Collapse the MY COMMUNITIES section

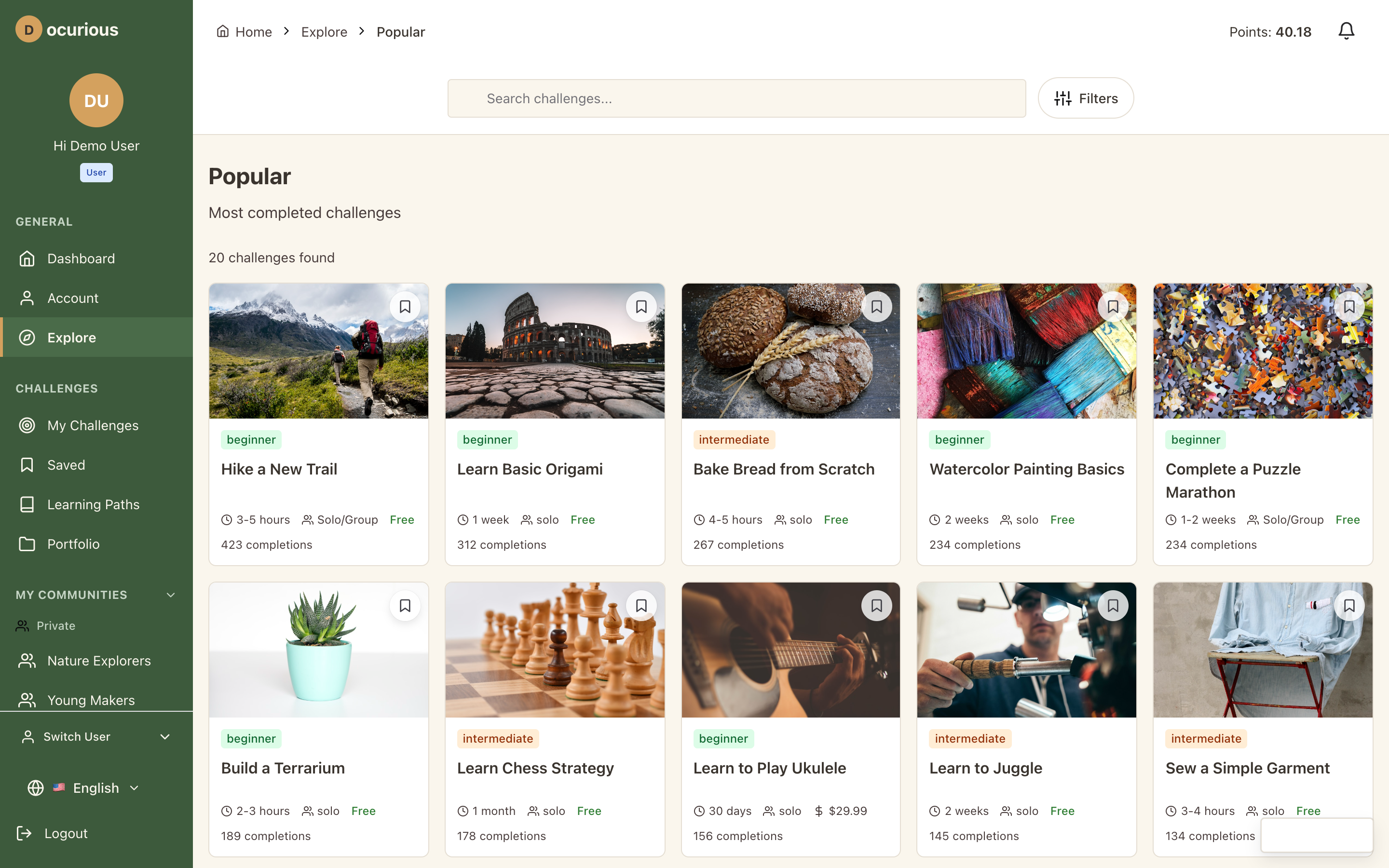170,595
